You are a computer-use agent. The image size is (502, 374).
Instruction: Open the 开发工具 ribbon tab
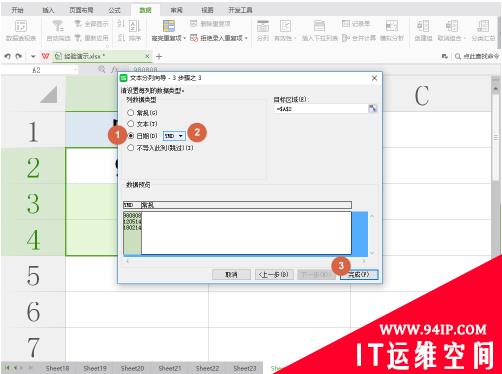coord(240,10)
